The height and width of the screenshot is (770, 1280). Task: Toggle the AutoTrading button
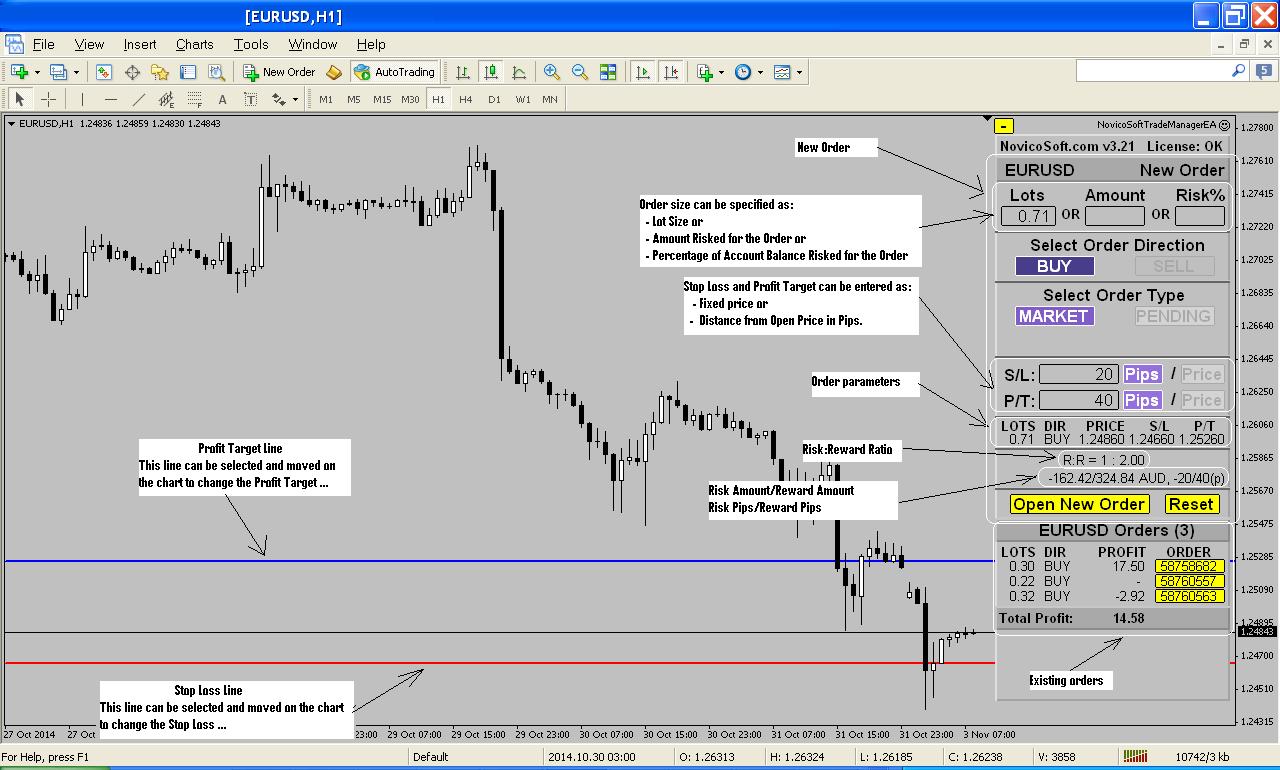pyautogui.click(x=394, y=72)
